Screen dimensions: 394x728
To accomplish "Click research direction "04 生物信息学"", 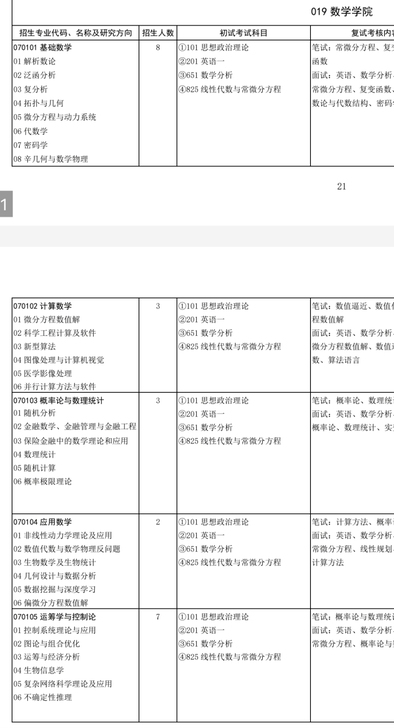I will (x=39, y=670).
